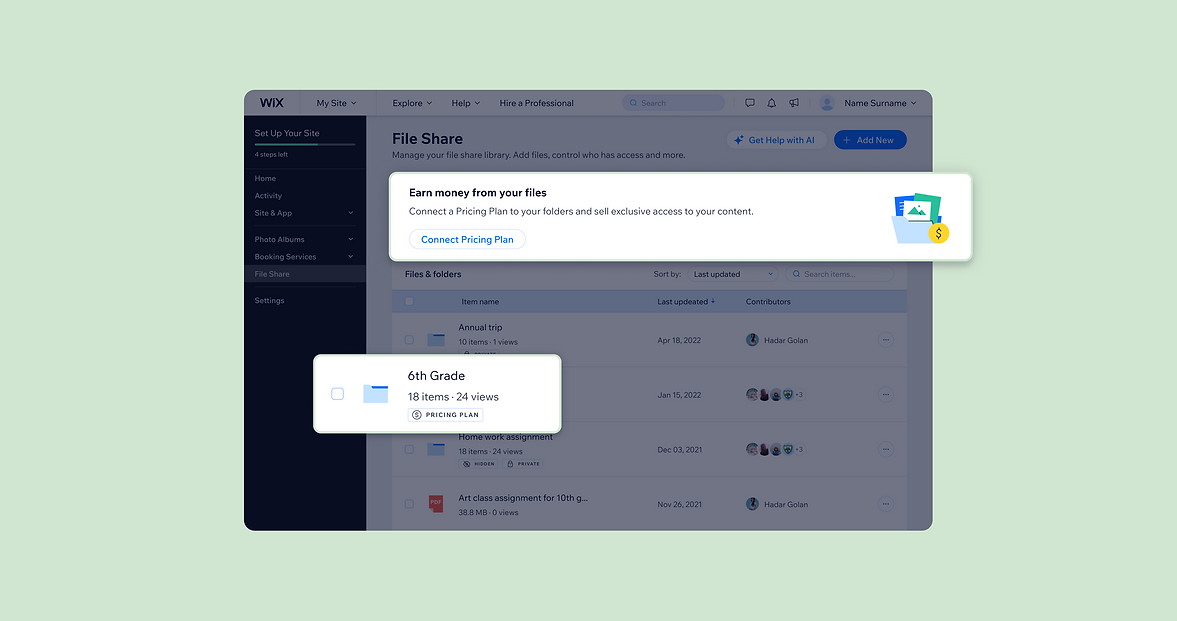This screenshot has width=1177, height=621.
Task: Click Hadar Golan avatar in Annual trip row
Action: pyautogui.click(x=752, y=340)
